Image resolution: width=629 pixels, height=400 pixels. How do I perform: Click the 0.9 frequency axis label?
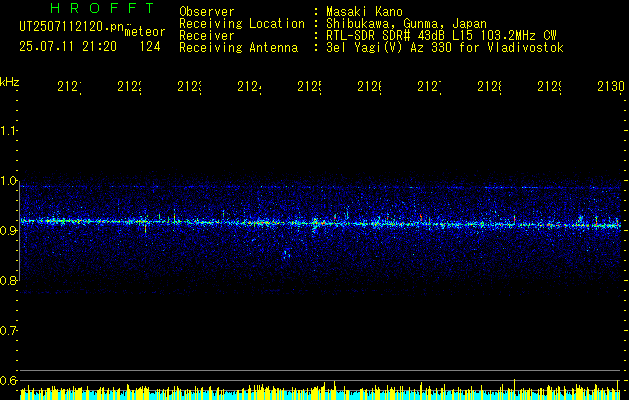click(8, 230)
